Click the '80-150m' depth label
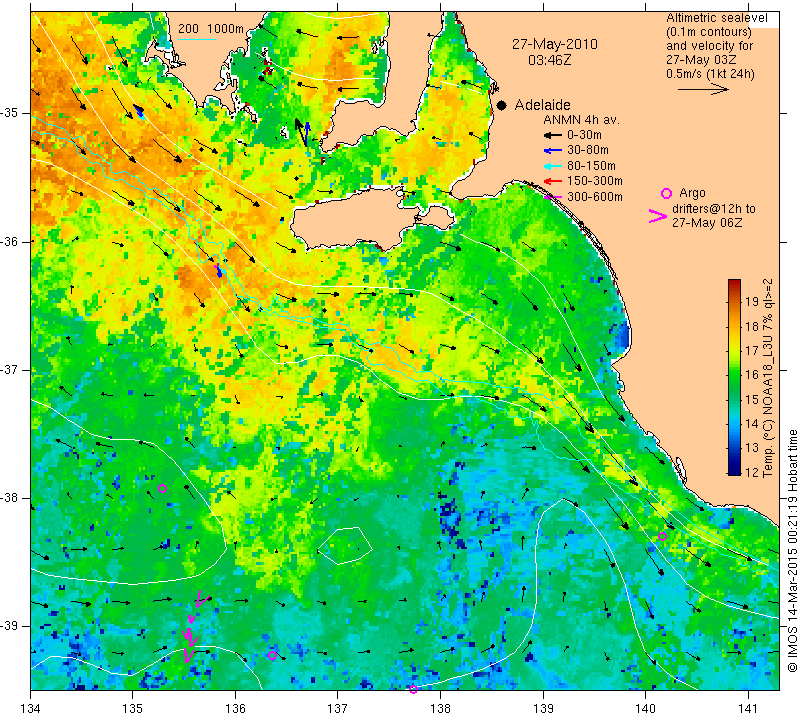The image size is (800, 720). point(591,166)
